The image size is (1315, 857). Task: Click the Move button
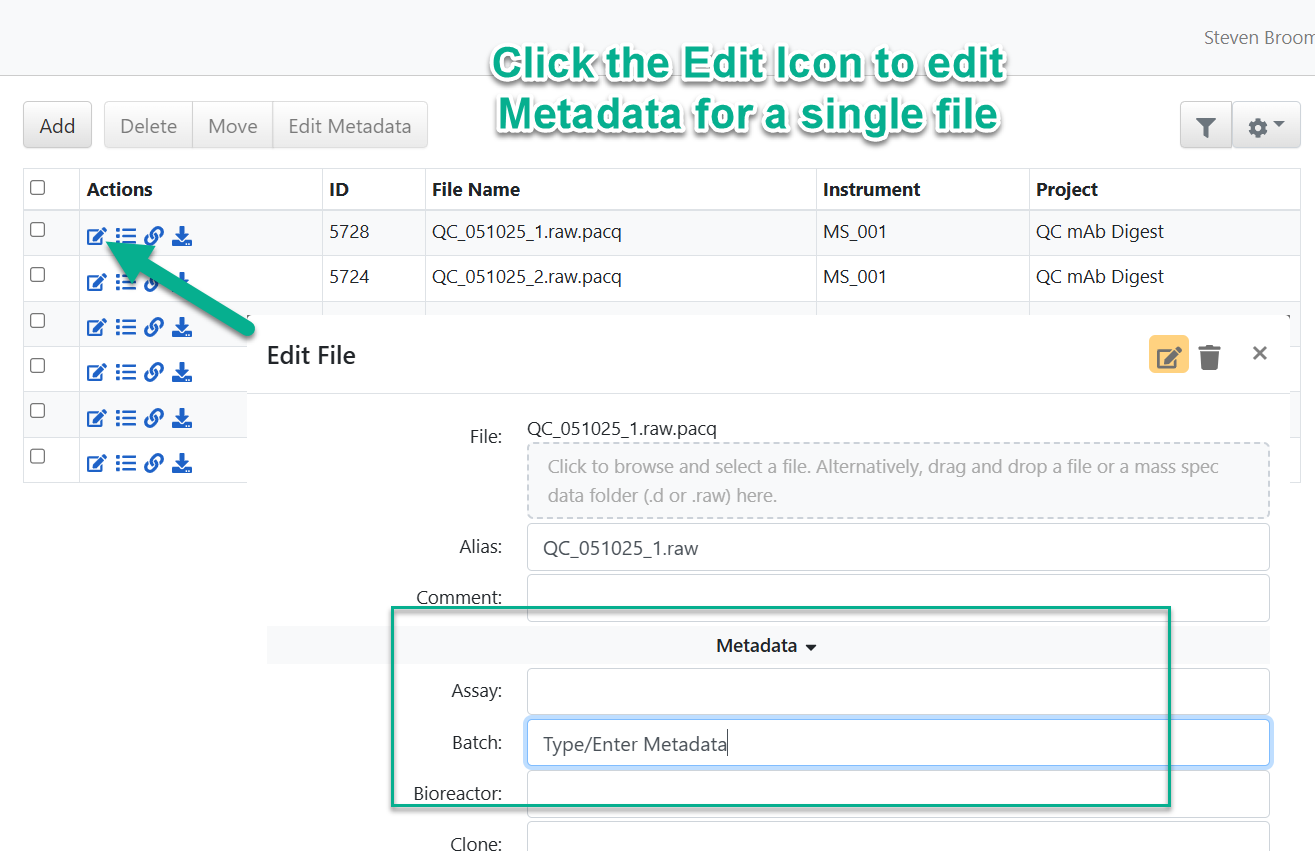pos(233,126)
